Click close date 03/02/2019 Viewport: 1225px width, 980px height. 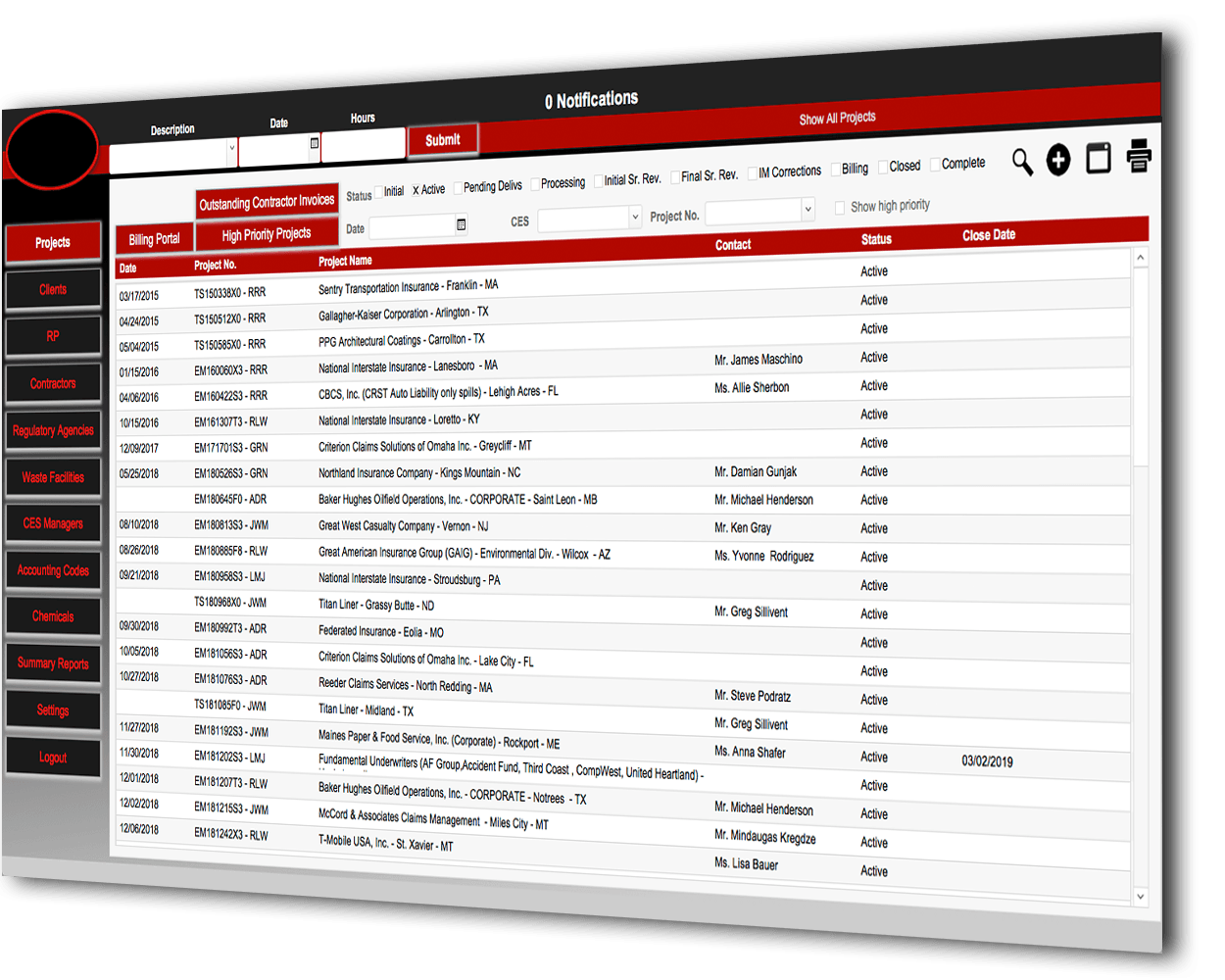pyautogui.click(x=987, y=761)
